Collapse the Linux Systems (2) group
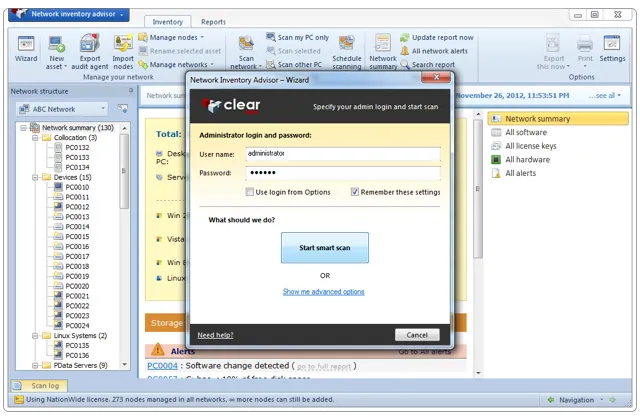Screen dimensions: 640x420 35,336
